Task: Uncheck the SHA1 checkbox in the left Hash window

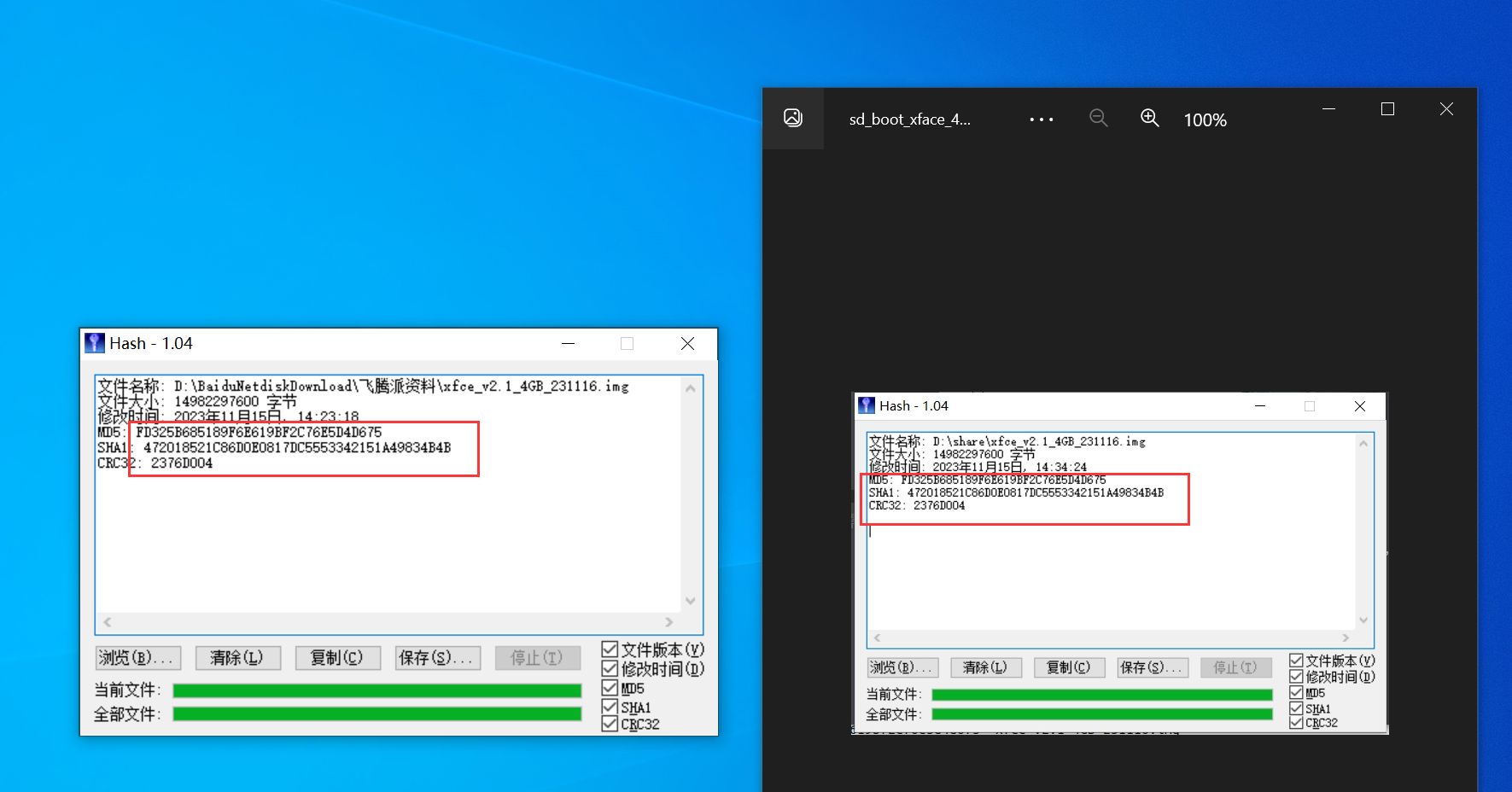Action: pos(610,707)
